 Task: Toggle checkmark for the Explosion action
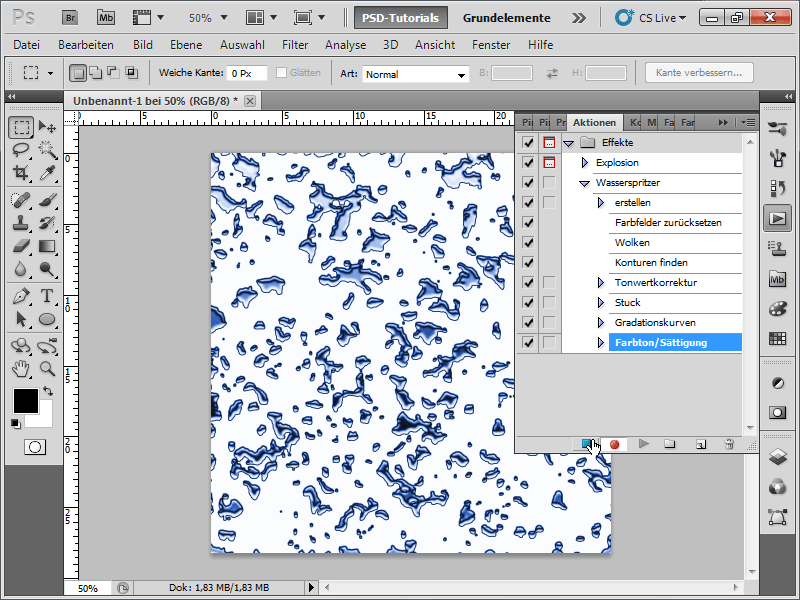tap(528, 163)
